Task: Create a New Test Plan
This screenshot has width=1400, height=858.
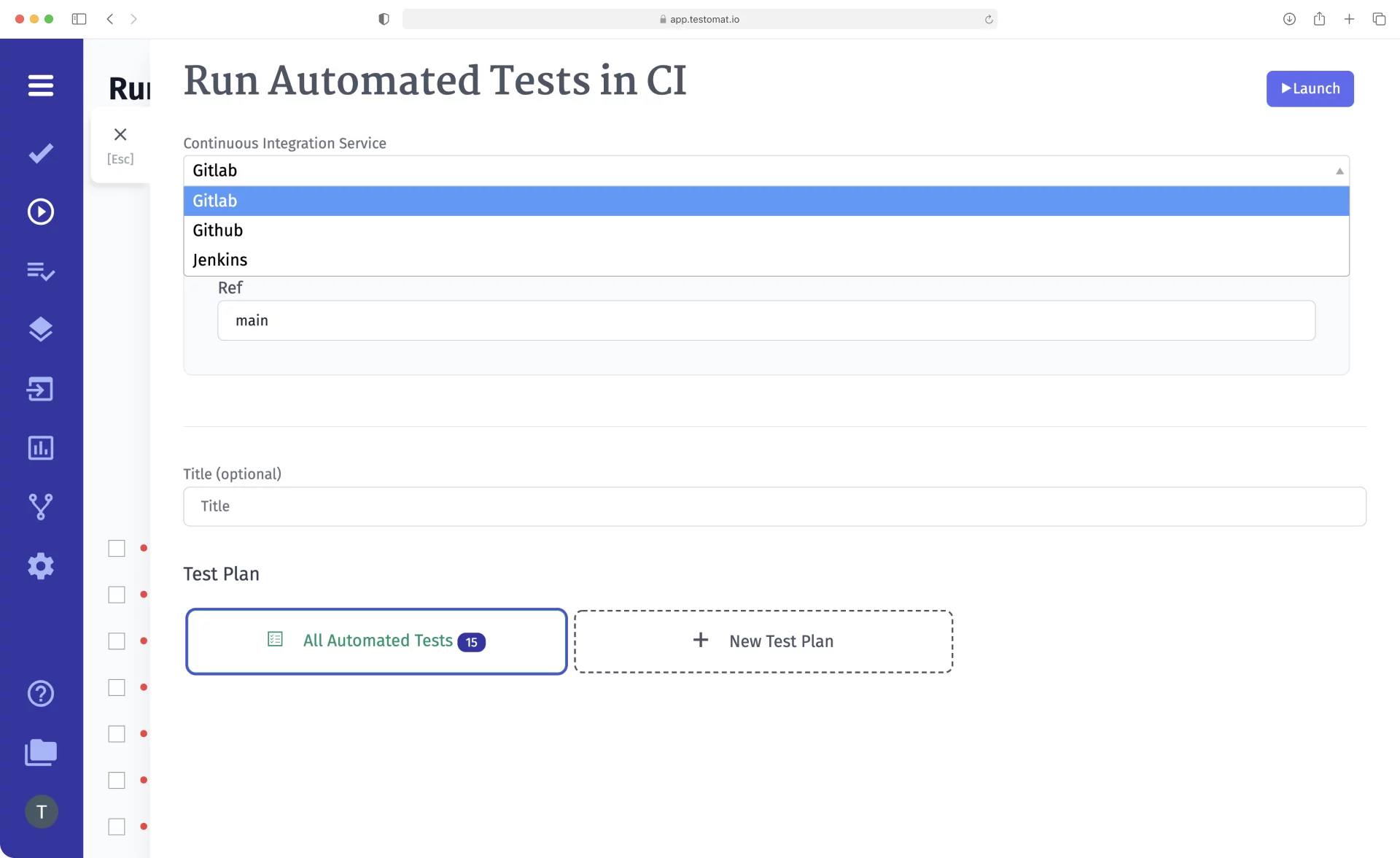Action: coord(763,641)
